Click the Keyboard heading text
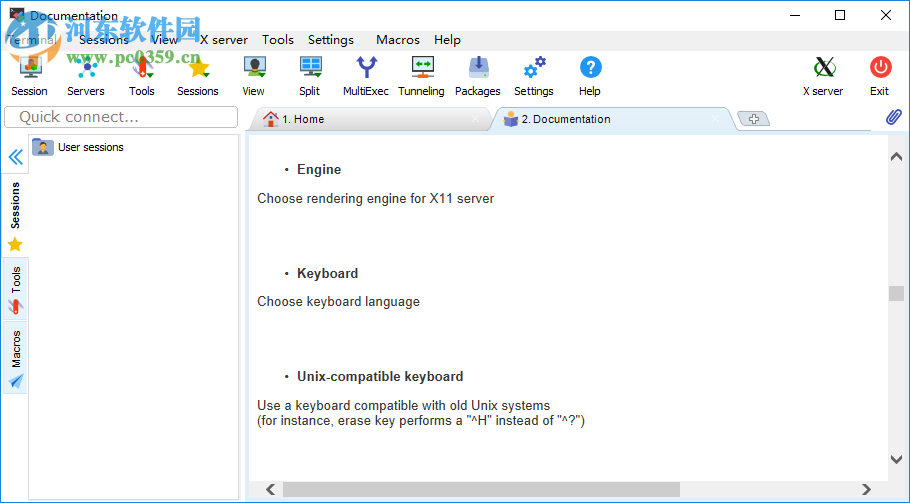This screenshot has width=910, height=503. (327, 273)
